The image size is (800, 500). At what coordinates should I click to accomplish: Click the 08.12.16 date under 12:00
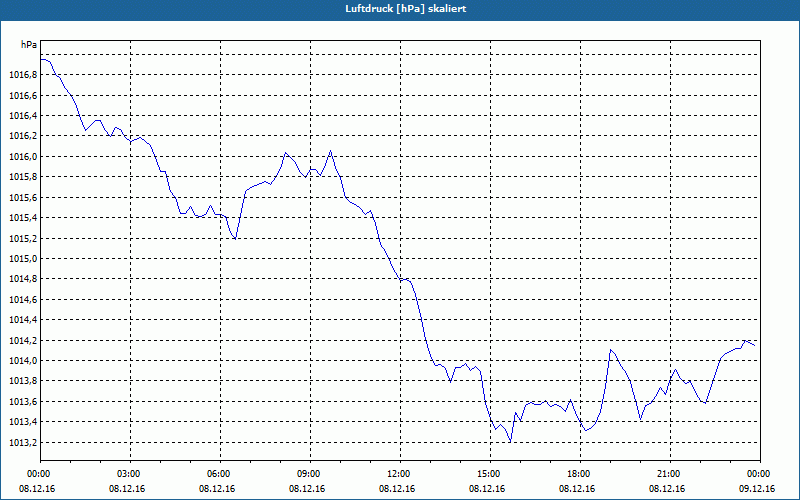(397, 488)
